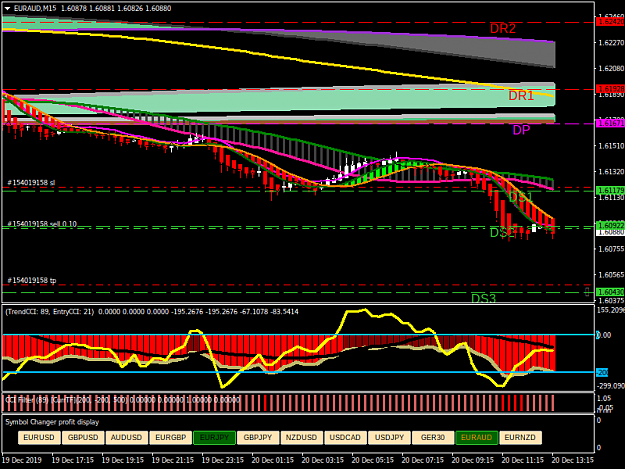
Task: Click the DR2 resistance level label
Action: pos(503,28)
